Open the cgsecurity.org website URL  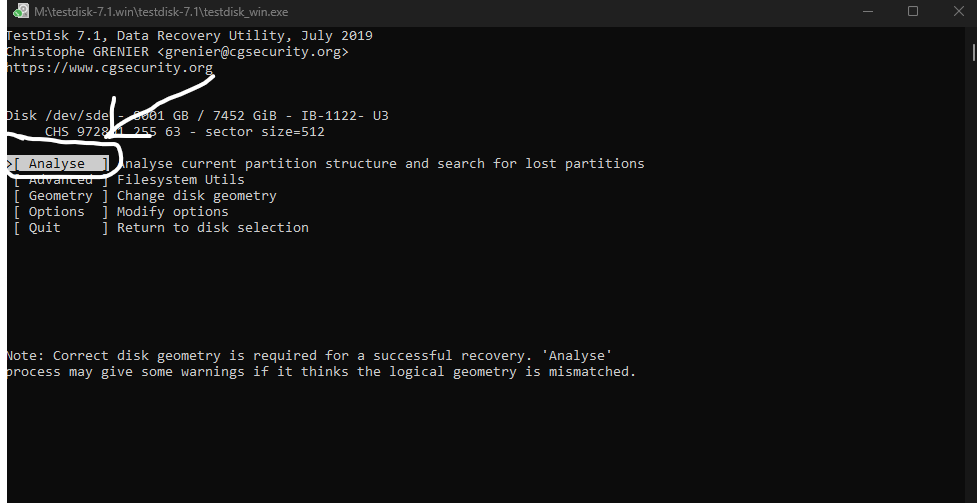click(x=109, y=68)
